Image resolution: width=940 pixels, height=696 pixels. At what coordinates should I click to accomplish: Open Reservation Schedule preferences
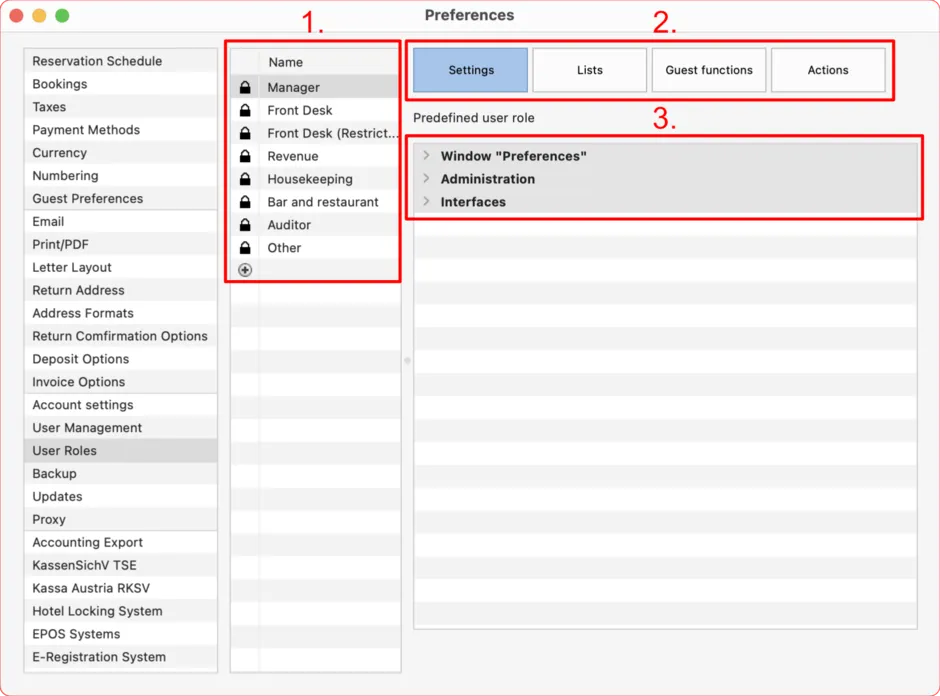[120, 61]
